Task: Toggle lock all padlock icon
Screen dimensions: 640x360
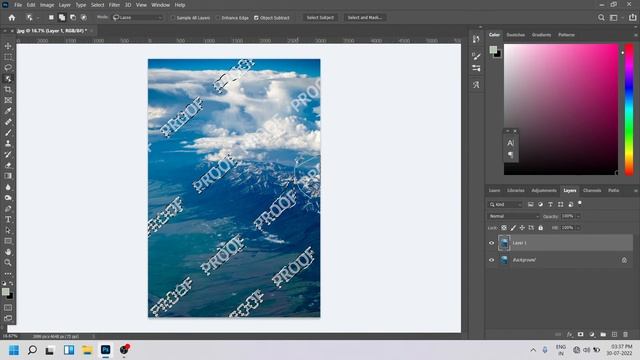Action: [540, 228]
